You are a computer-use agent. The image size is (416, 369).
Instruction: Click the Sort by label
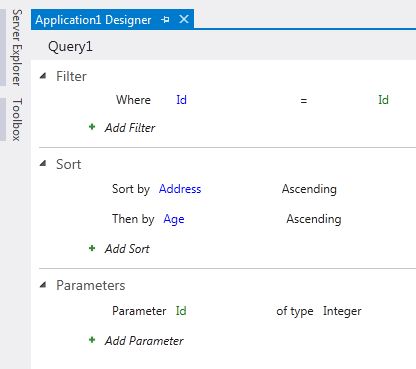[x=131, y=189]
